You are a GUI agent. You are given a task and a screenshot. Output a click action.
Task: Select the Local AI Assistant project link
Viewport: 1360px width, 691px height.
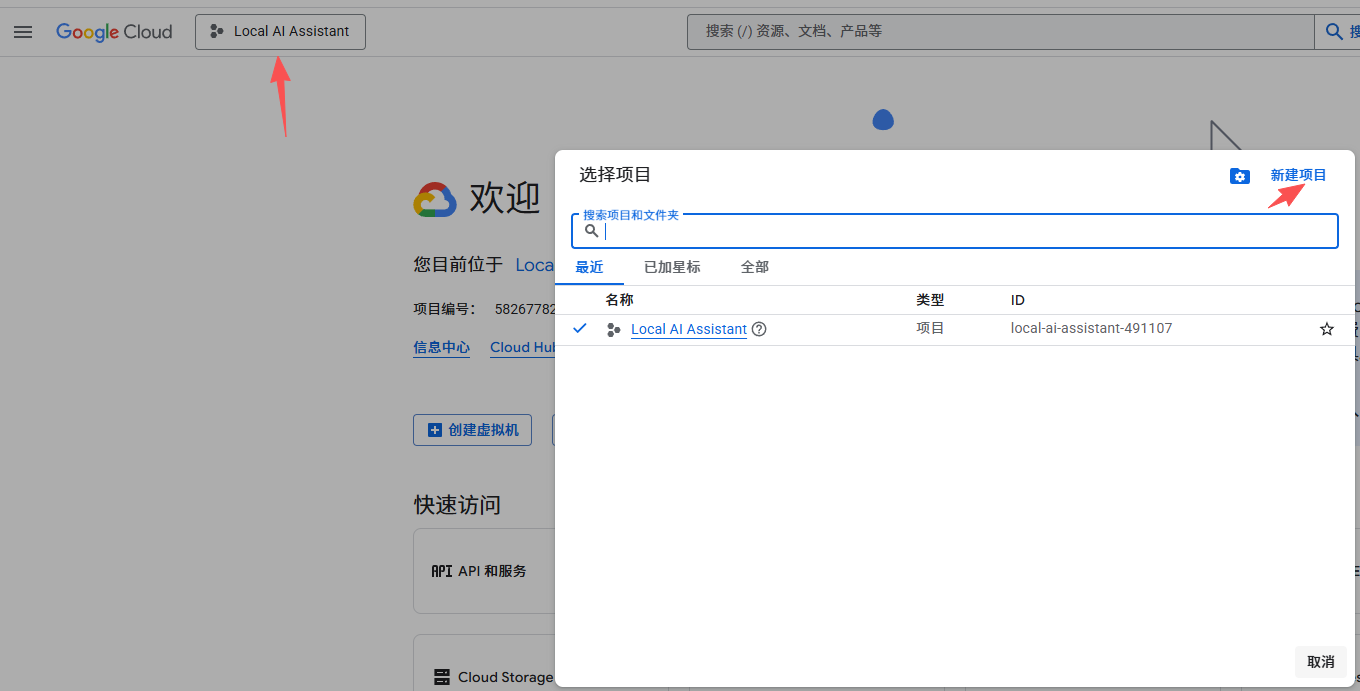689,329
